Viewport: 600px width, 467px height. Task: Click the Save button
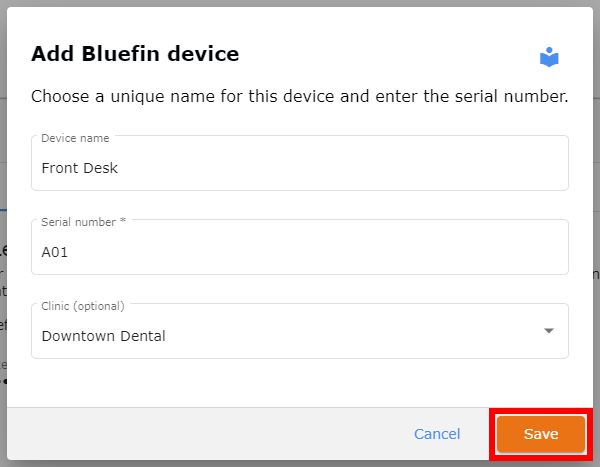541,434
